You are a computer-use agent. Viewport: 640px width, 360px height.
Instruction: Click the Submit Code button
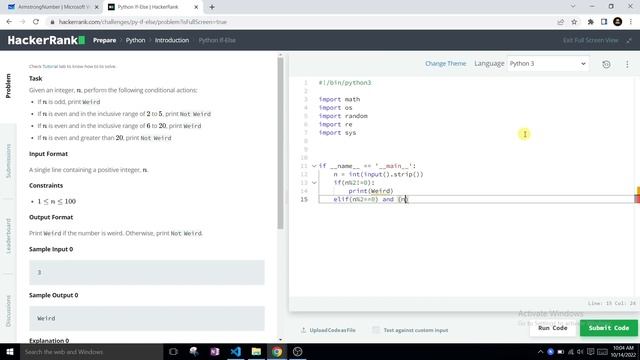(609, 328)
